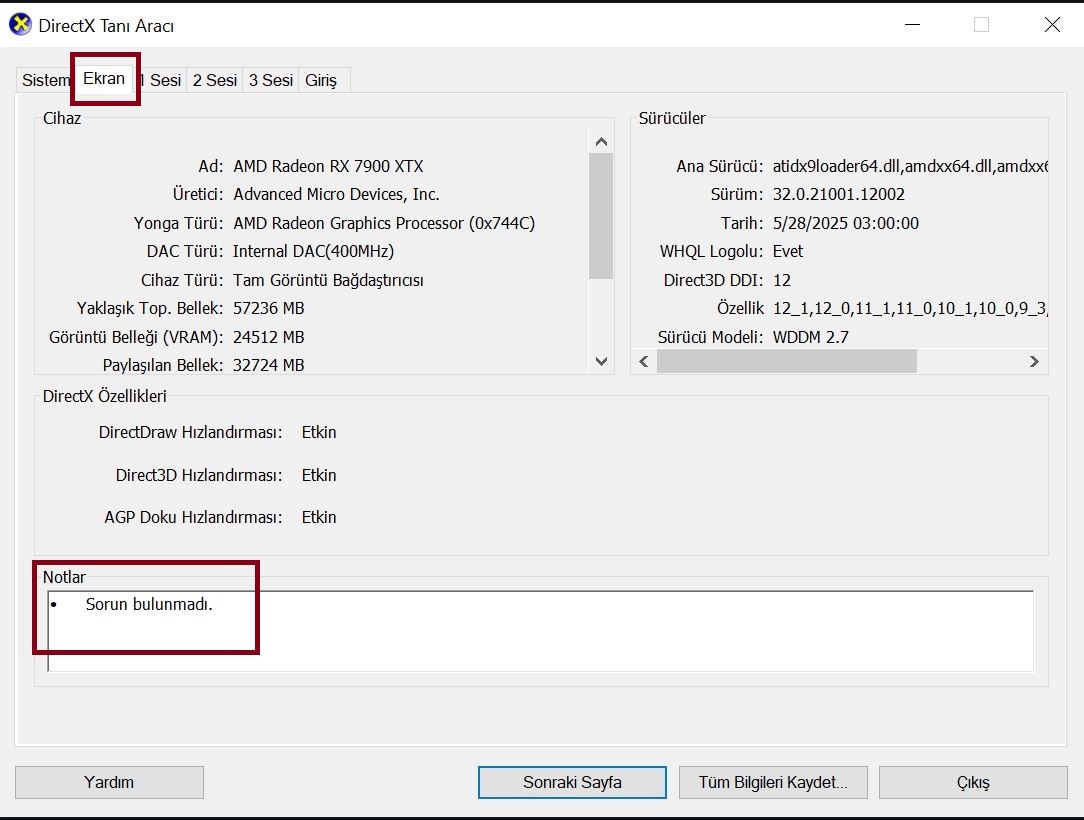Click the Direct3D DDI value '12'
The width and height of the screenshot is (1084, 820).
[782, 280]
